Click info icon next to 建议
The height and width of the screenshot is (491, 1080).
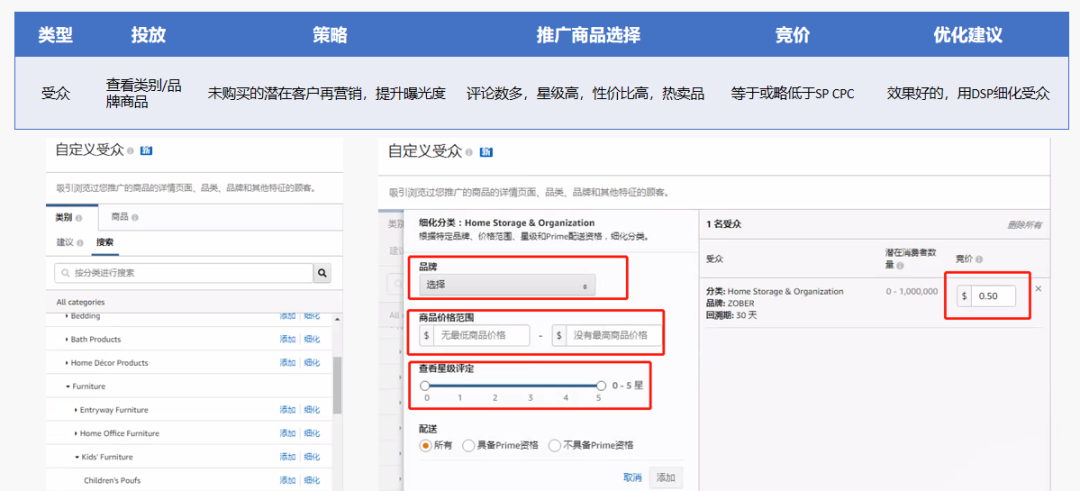click(80, 242)
